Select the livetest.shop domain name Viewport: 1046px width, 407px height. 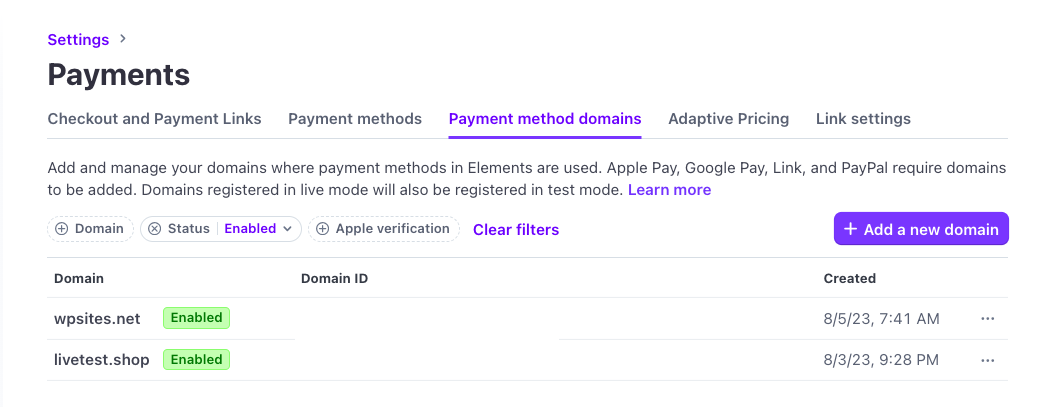tap(102, 360)
